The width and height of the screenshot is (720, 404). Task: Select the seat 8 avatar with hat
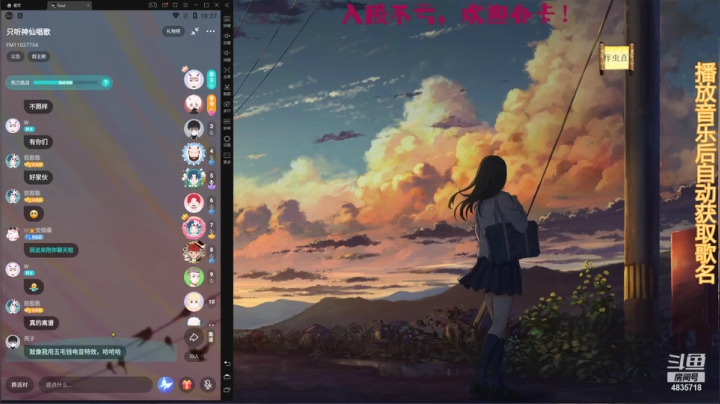(x=194, y=252)
